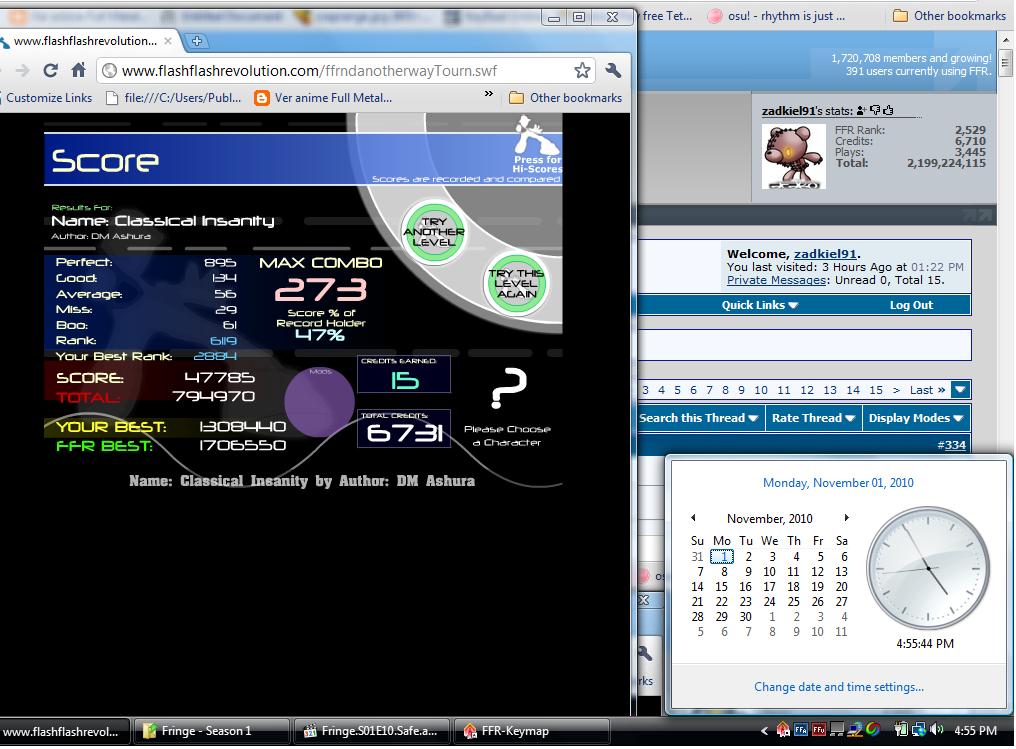The width and height of the screenshot is (1016, 749).
Task: Click Try Another Level button
Action: pyautogui.click(x=433, y=232)
